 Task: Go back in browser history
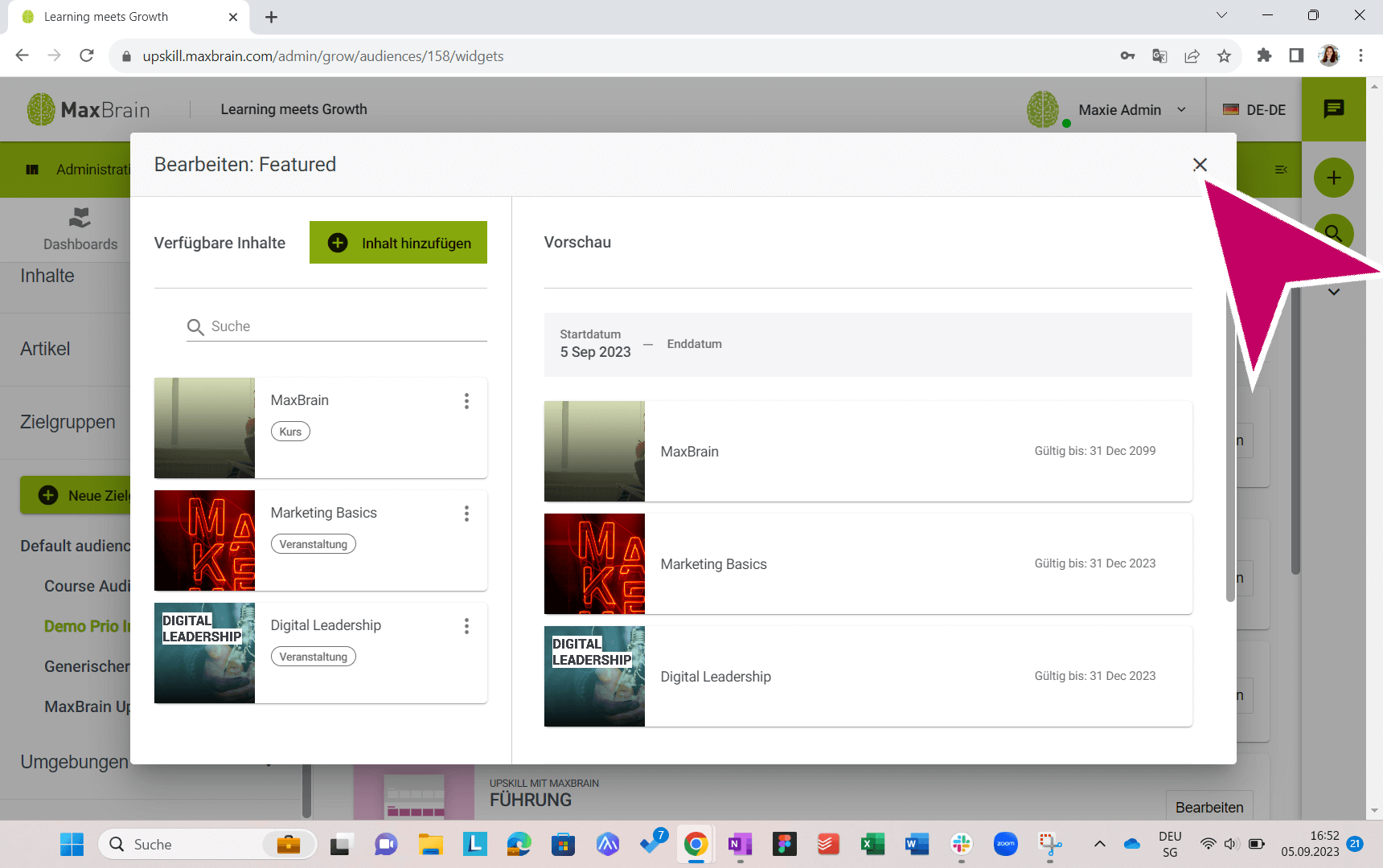coord(23,55)
